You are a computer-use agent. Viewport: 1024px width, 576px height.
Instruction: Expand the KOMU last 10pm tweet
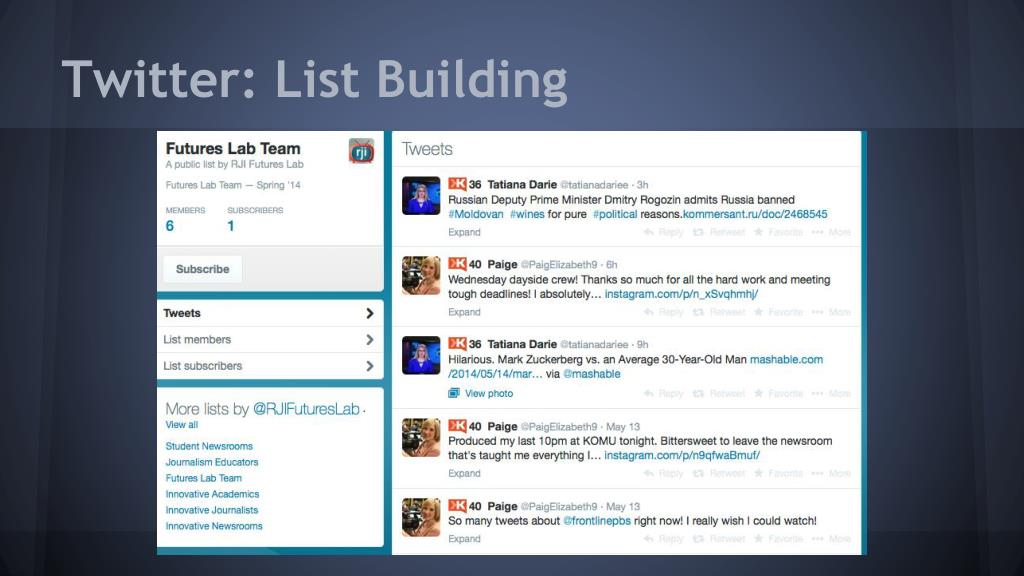tap(464, 473)
